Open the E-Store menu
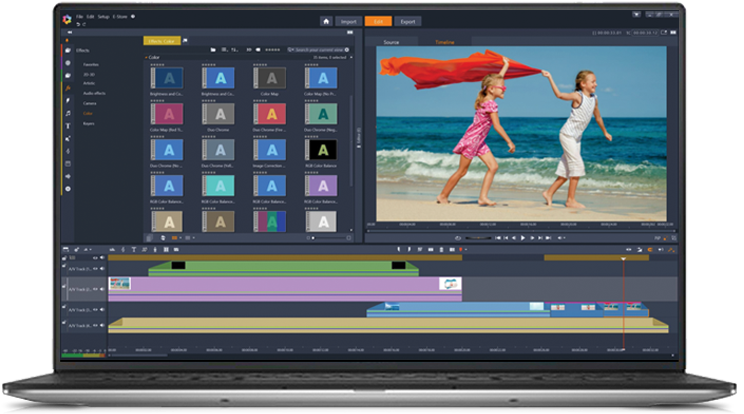Screen dimensions: 744x414 pos(120,17)
